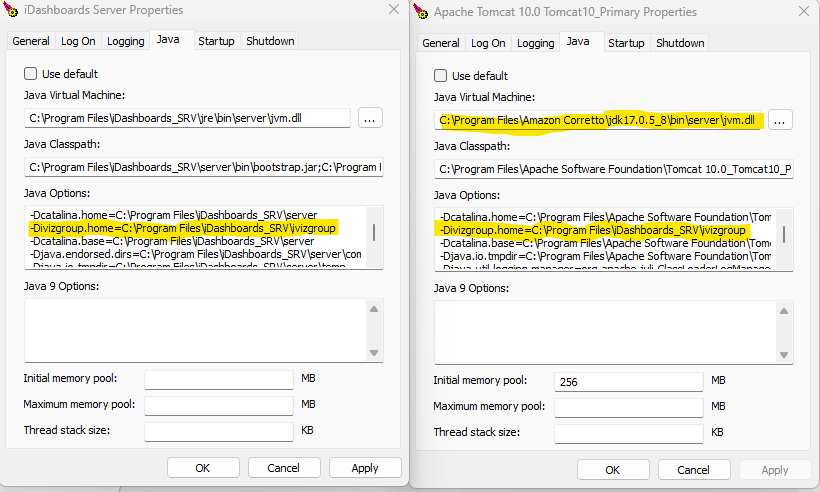Viewport: 820px width, 492px height.
Task: Open Logging tab in Apache Tomcat window
Action: tap(536, 43)
